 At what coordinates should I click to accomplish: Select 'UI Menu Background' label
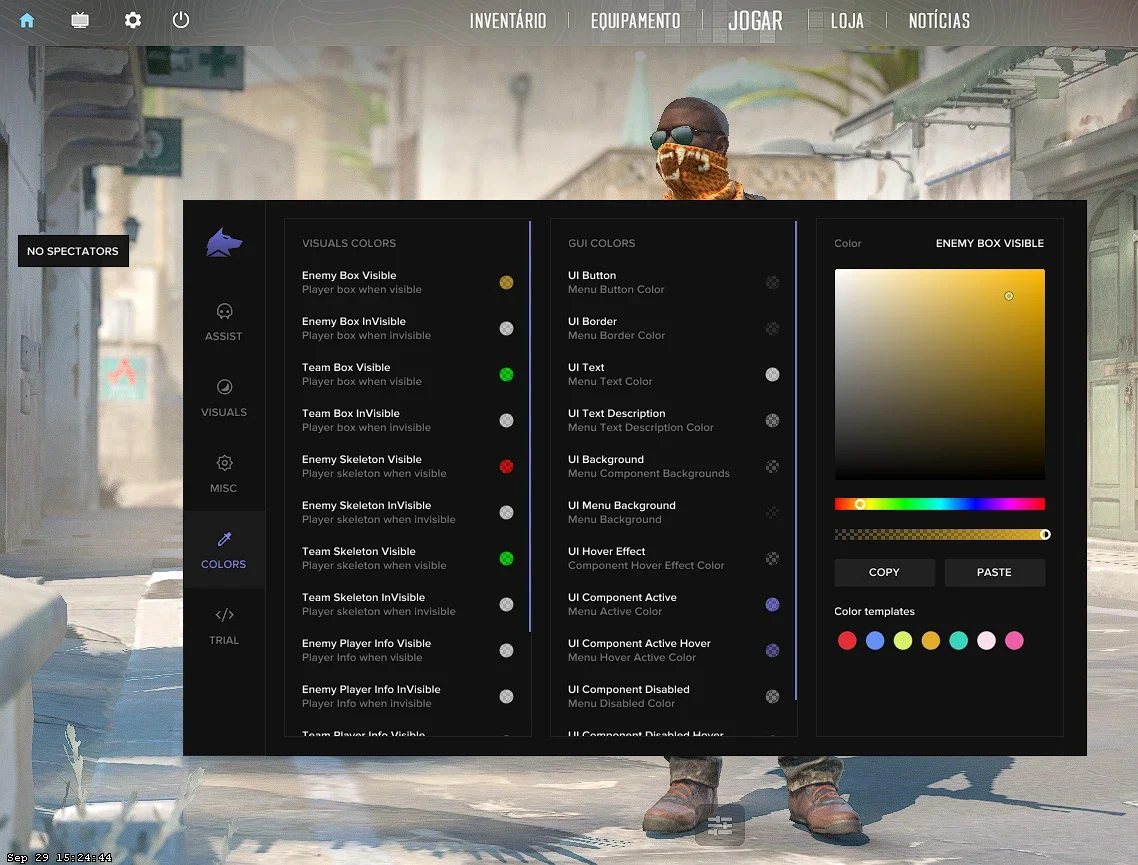tap(621, 506)
